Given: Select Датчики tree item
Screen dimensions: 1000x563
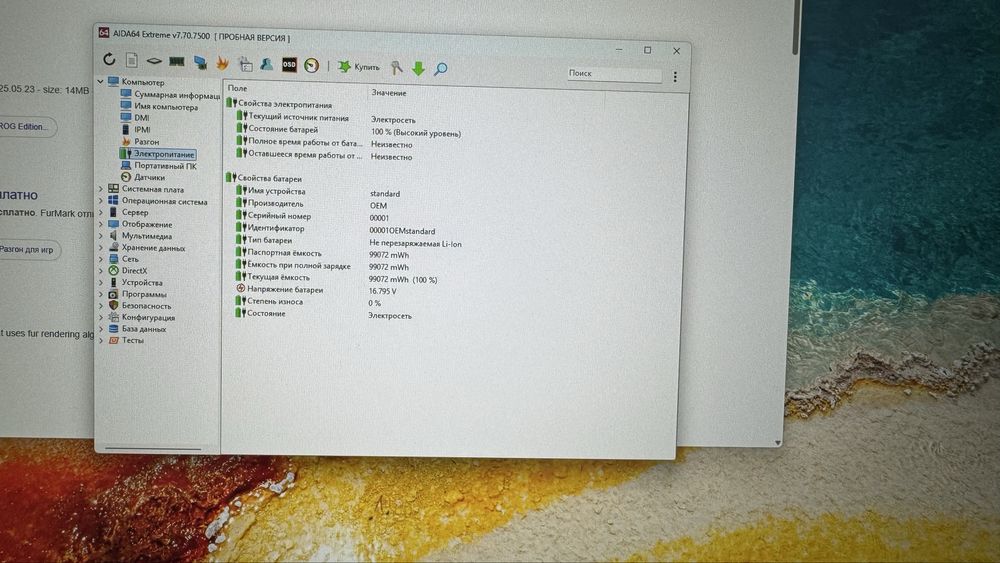Looking at the screenshot, I should [x=143, y=177].
